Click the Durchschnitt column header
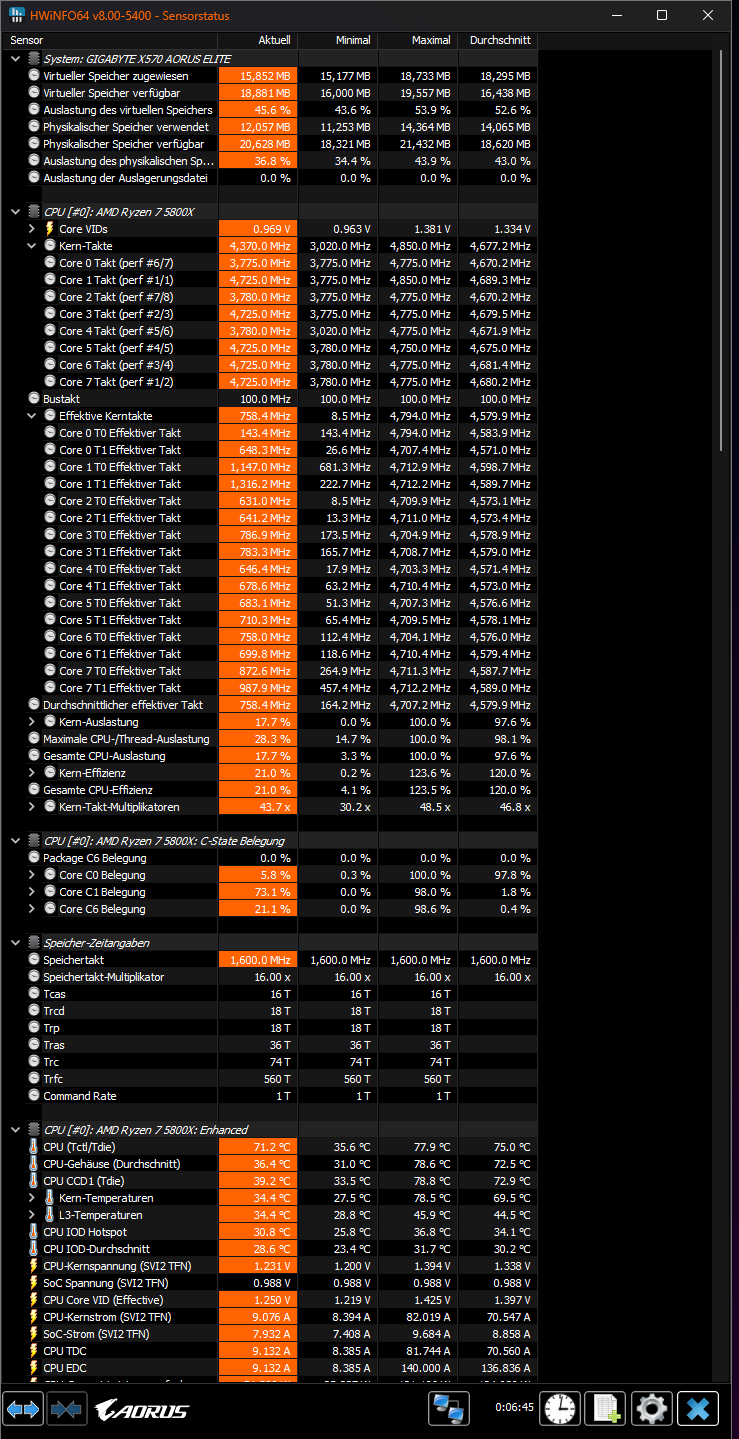739x1439 pixels. (x=497, y=40)
